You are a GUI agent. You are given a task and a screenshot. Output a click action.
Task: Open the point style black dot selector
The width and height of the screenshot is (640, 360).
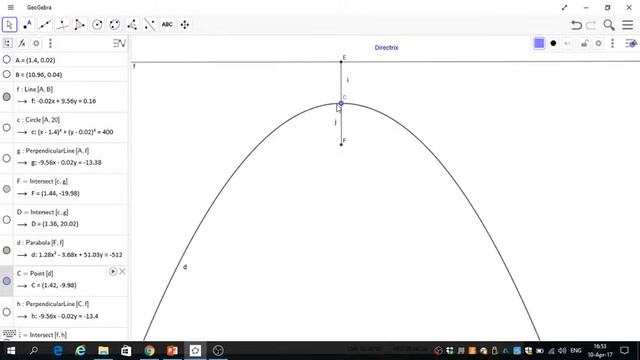tap(553, 43)
